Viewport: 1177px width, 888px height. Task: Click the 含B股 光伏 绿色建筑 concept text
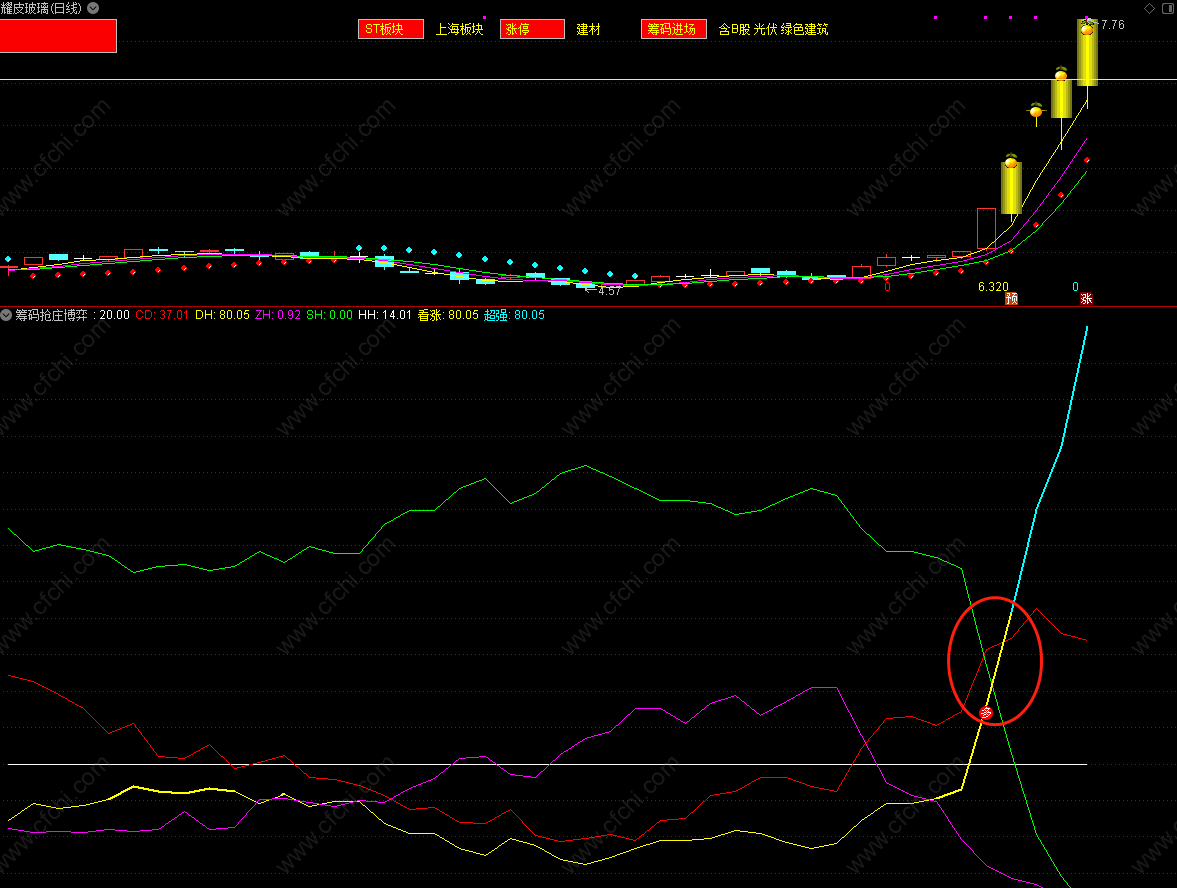(x=773, y=29)
